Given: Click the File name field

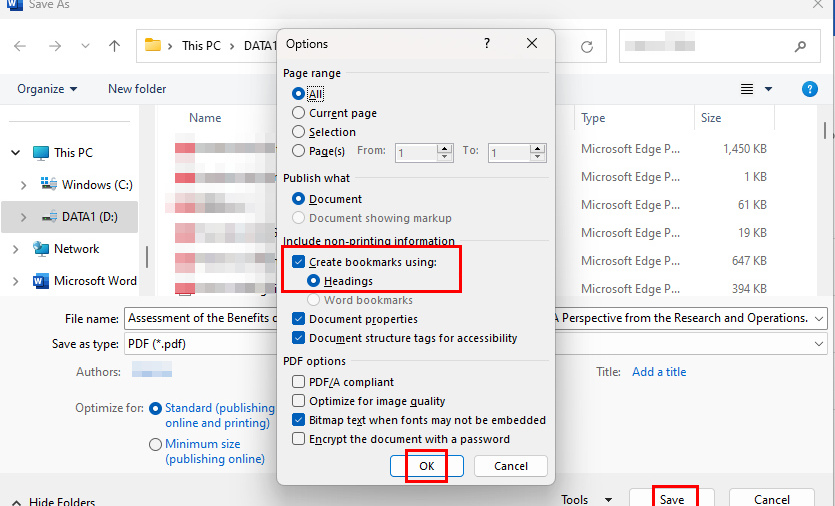Looking at the screenshot, I should pyautogui.click(x=476, y=318).
